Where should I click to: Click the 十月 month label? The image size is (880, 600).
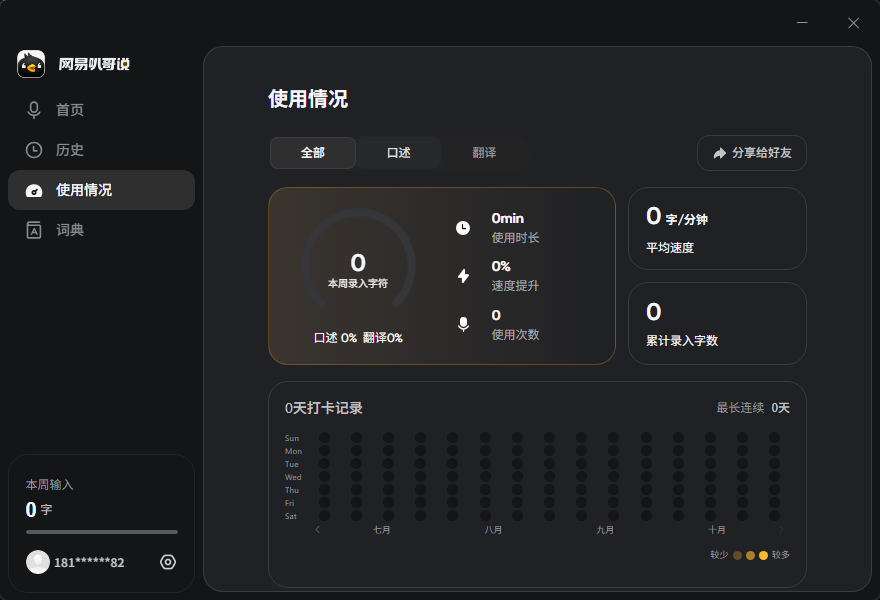tap(717, 530)
